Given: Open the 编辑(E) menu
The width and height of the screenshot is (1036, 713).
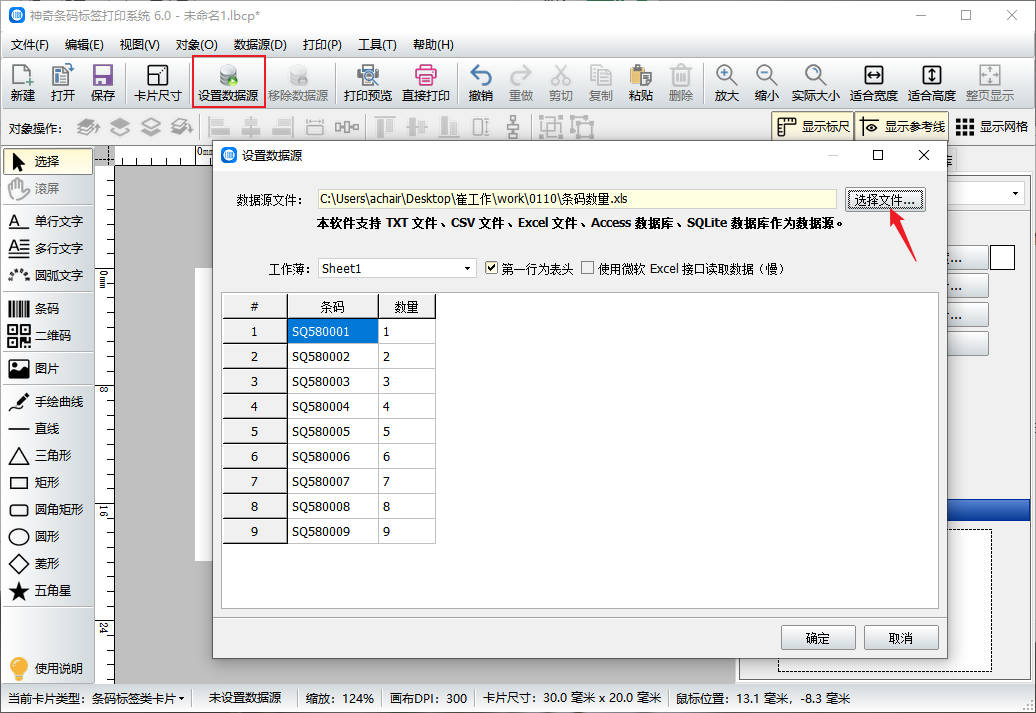Looking at the screenshot, I should [x=84, y=45].
